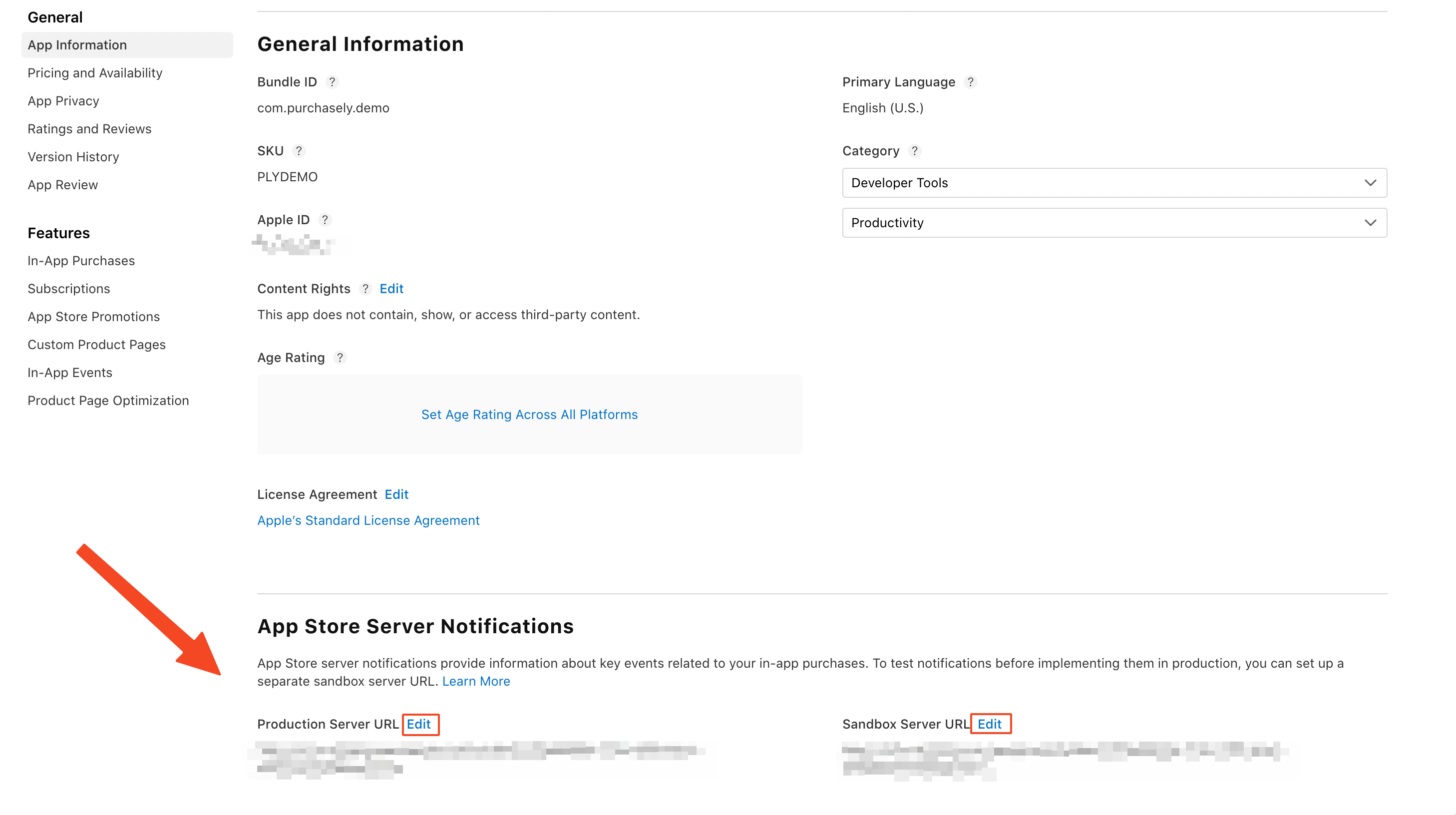Click Content Rights help question mark icon
Screen dimensions: 1456x815
click(365, 289)
